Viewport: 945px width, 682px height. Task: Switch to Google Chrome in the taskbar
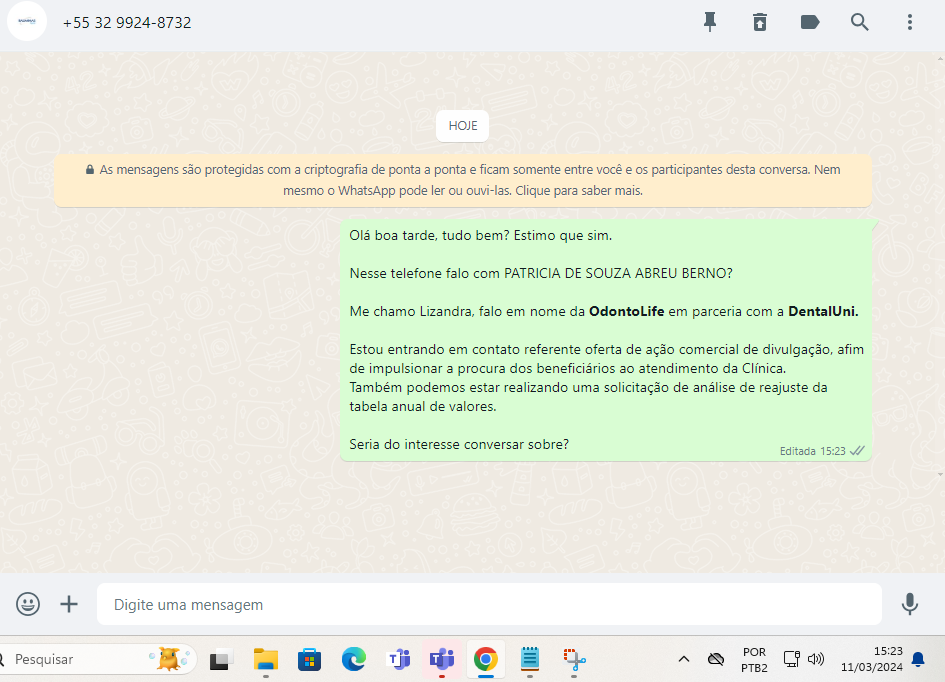(486, 659)
